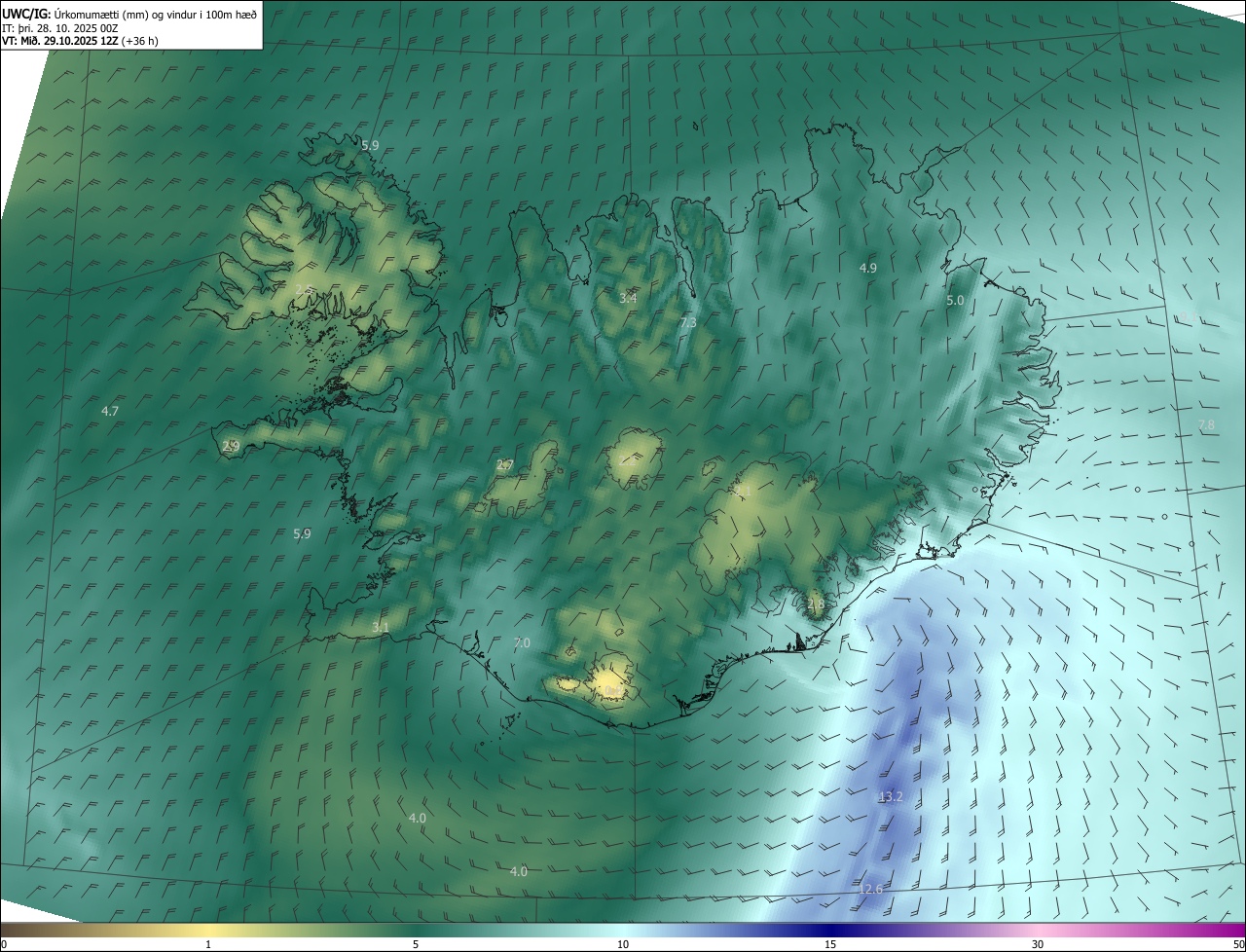
Task: Click the 5.0 value in east Iceland
Action: click(955, 301)
